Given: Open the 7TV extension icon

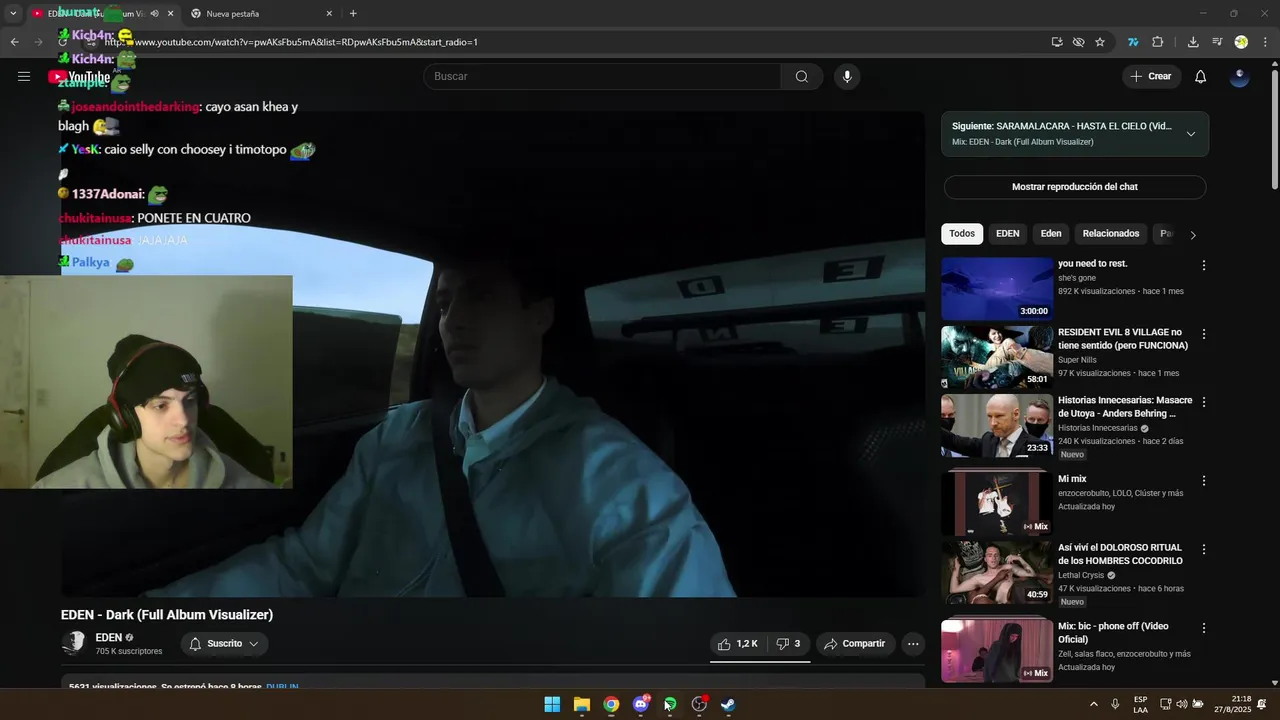Looking at the screenshot, I should [1133, 42].
